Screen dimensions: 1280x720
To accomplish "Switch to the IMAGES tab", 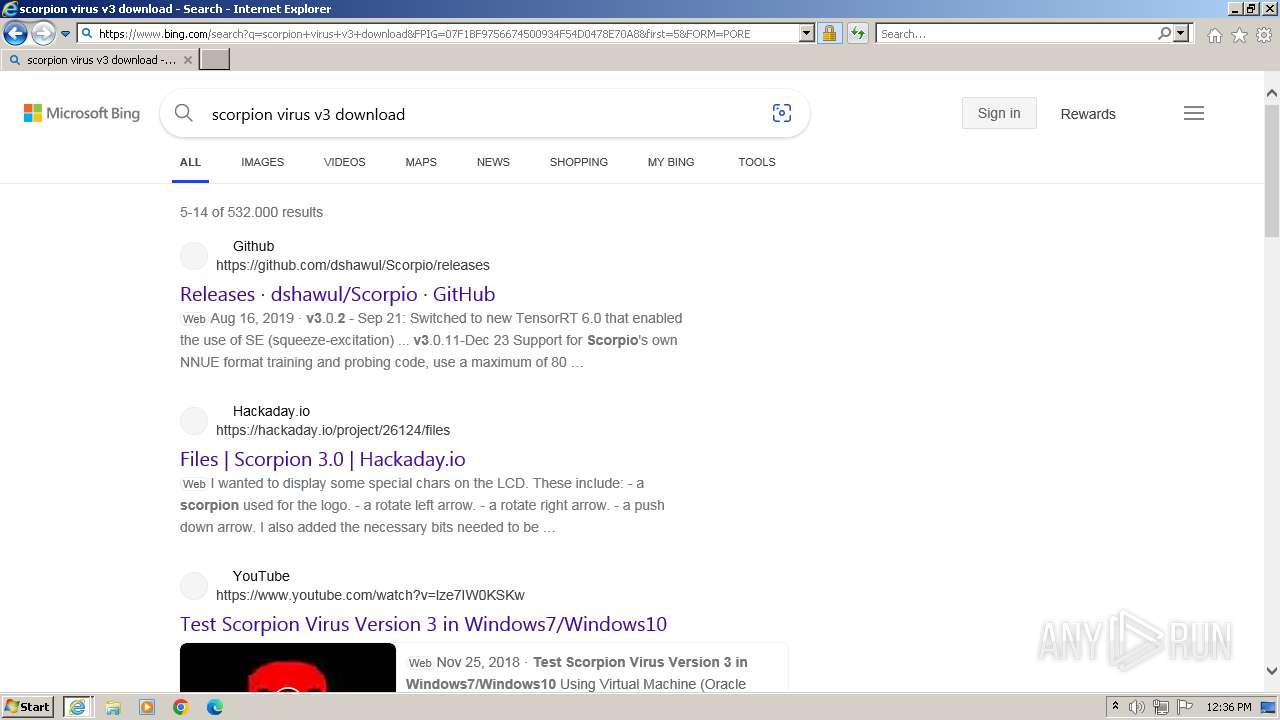I will (262, 162).
